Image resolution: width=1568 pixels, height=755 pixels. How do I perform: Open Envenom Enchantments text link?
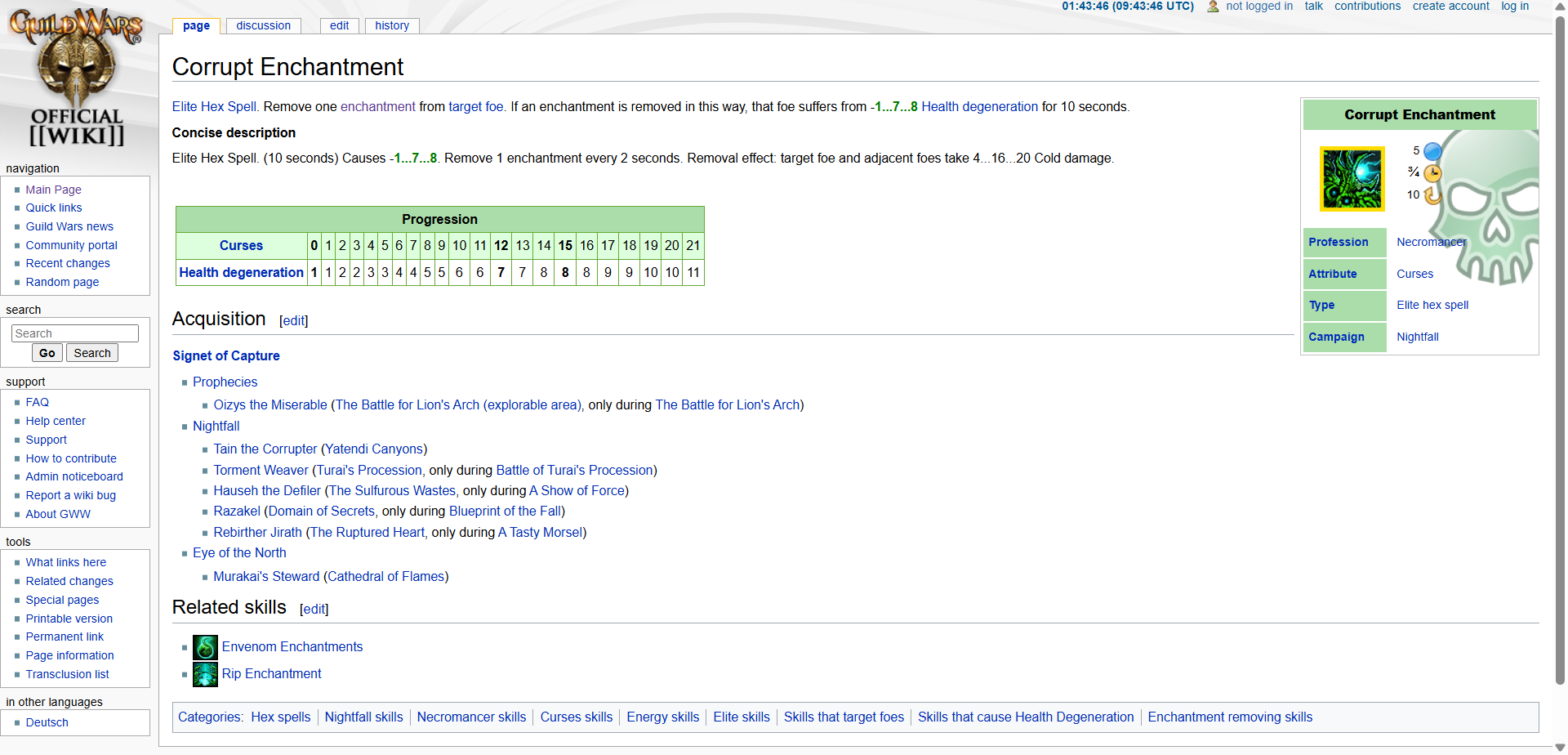point(292,646)
